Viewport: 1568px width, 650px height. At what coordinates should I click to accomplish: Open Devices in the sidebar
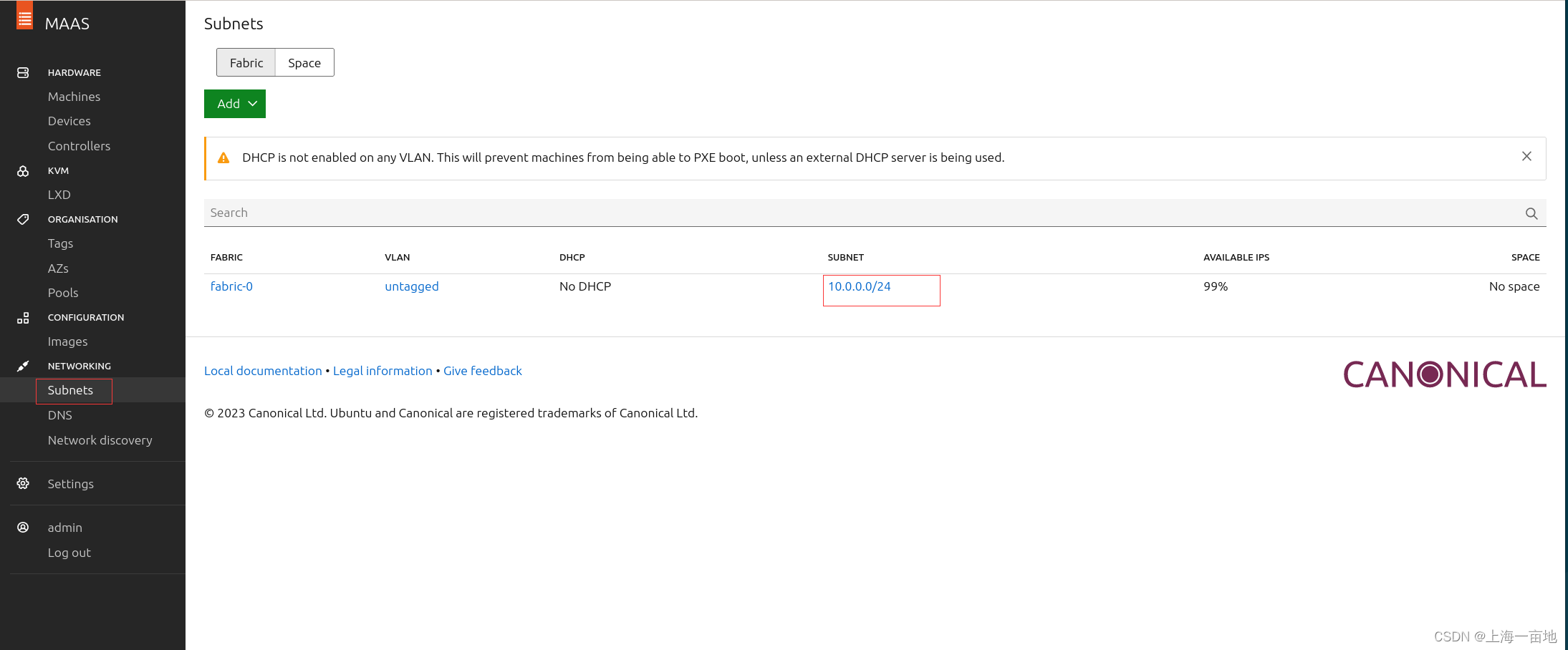tap(69, 121)
